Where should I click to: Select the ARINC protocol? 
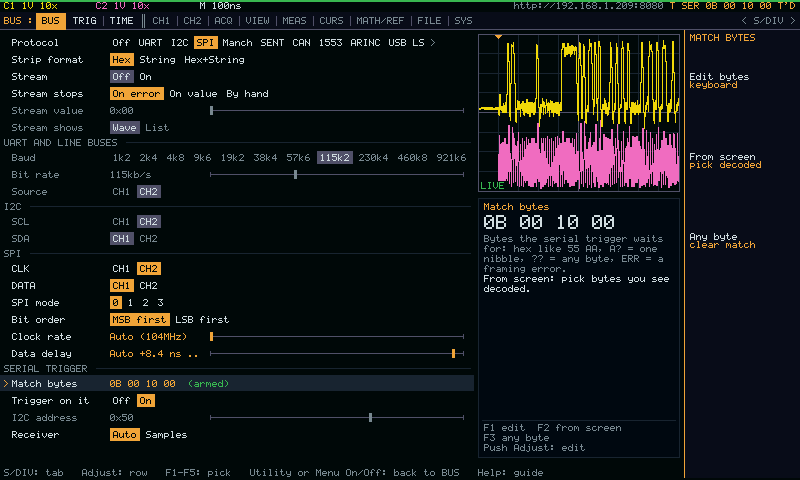click(365, 43)
